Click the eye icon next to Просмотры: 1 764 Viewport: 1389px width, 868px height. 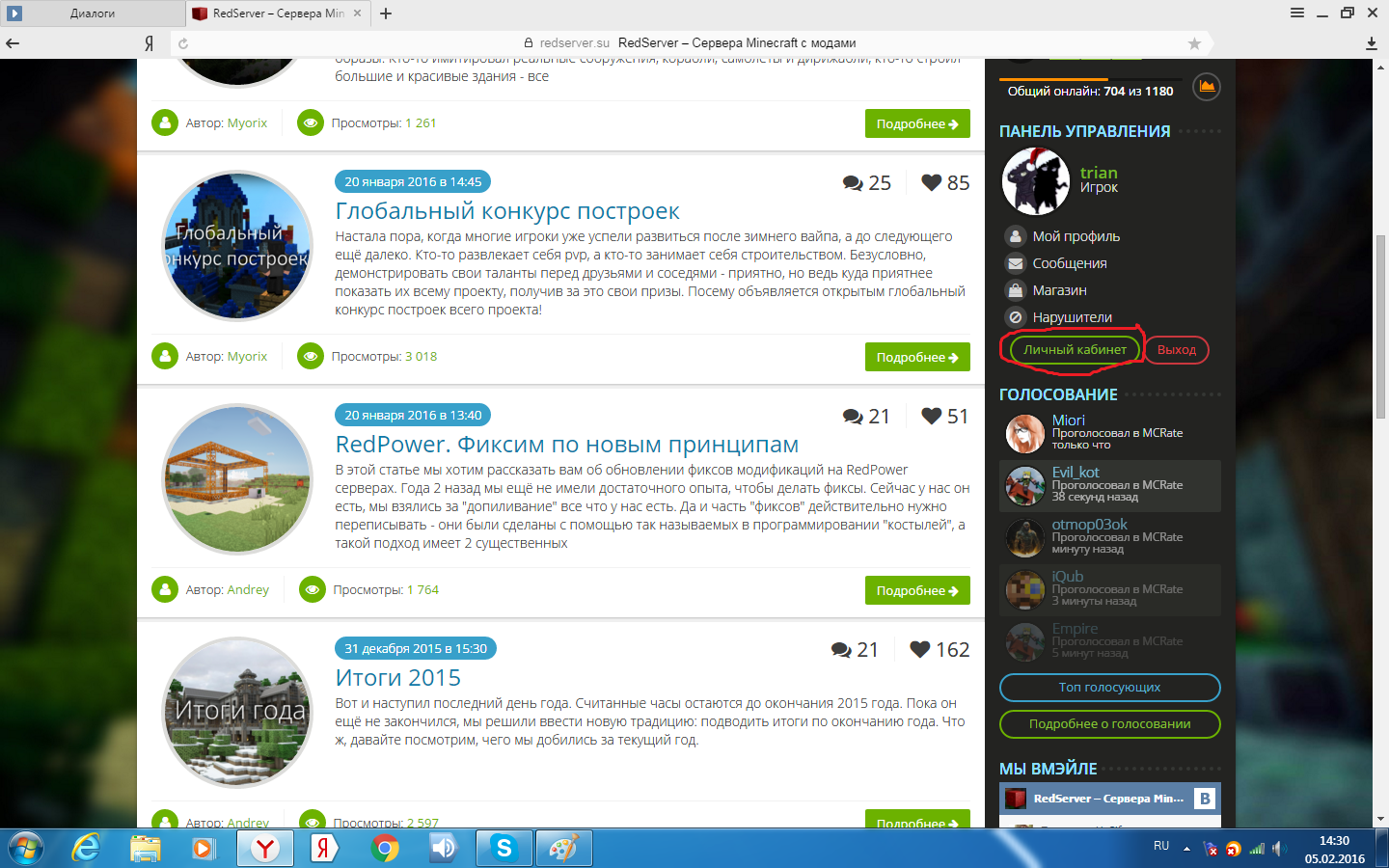313,590
